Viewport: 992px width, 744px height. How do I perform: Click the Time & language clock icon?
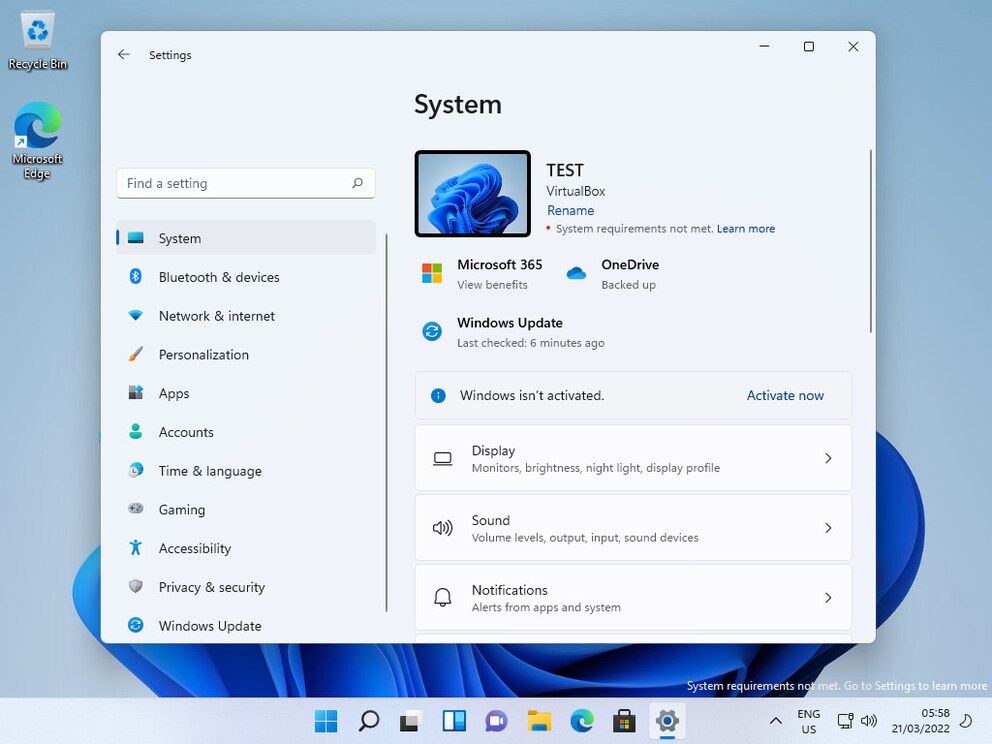pos(135,470)
